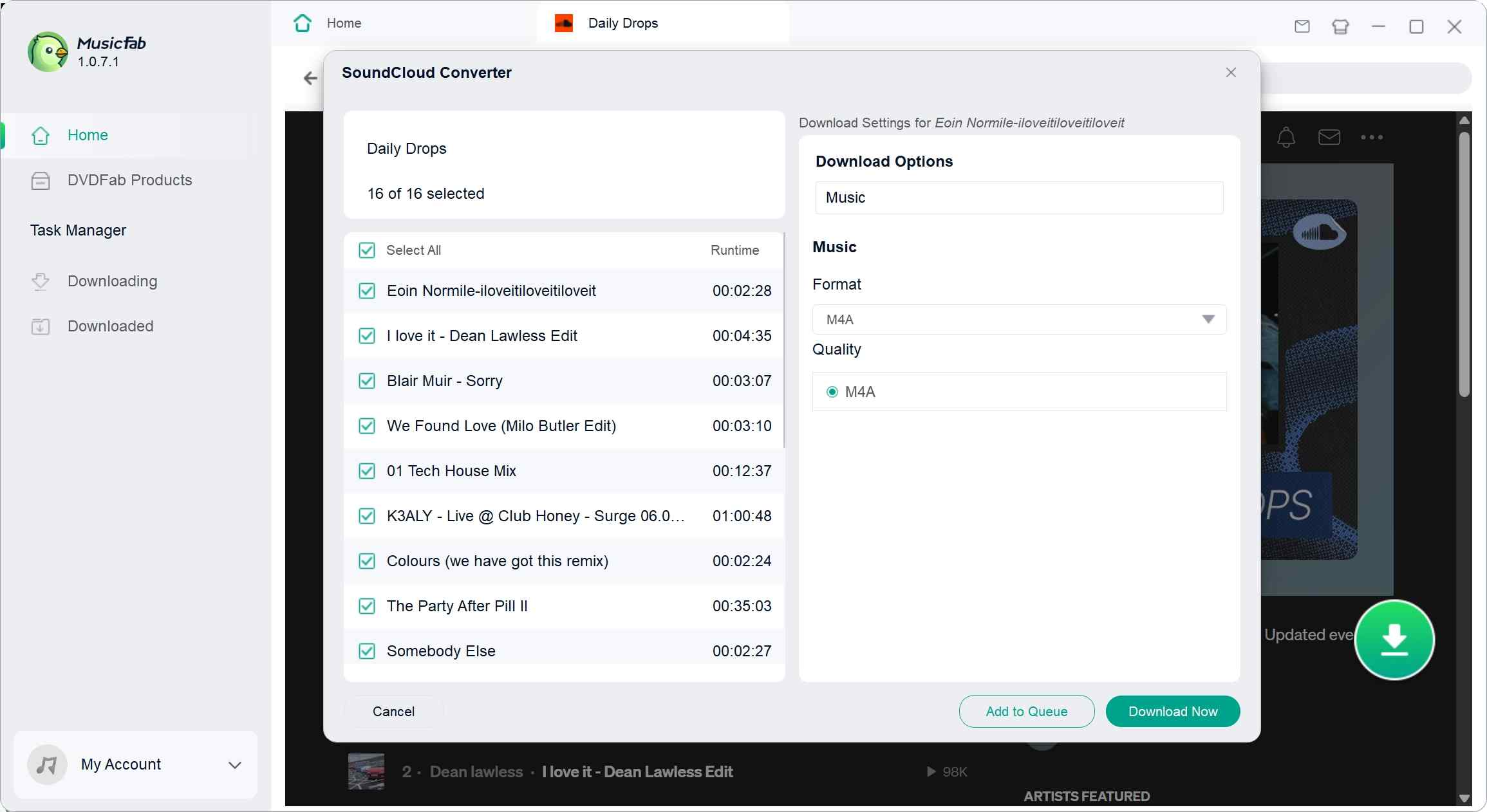
Task: Toggle the Select All checkbox
Action: click(367, 250)
